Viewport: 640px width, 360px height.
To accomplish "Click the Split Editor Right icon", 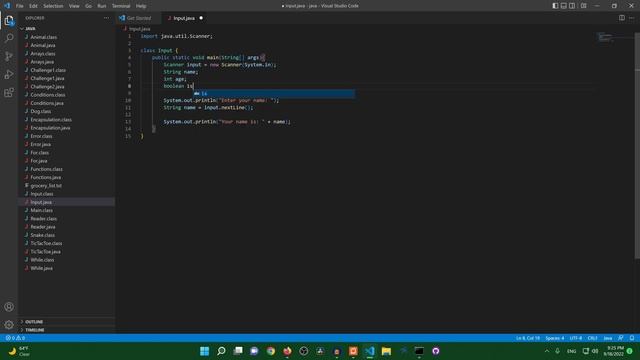I will [622, 18].
